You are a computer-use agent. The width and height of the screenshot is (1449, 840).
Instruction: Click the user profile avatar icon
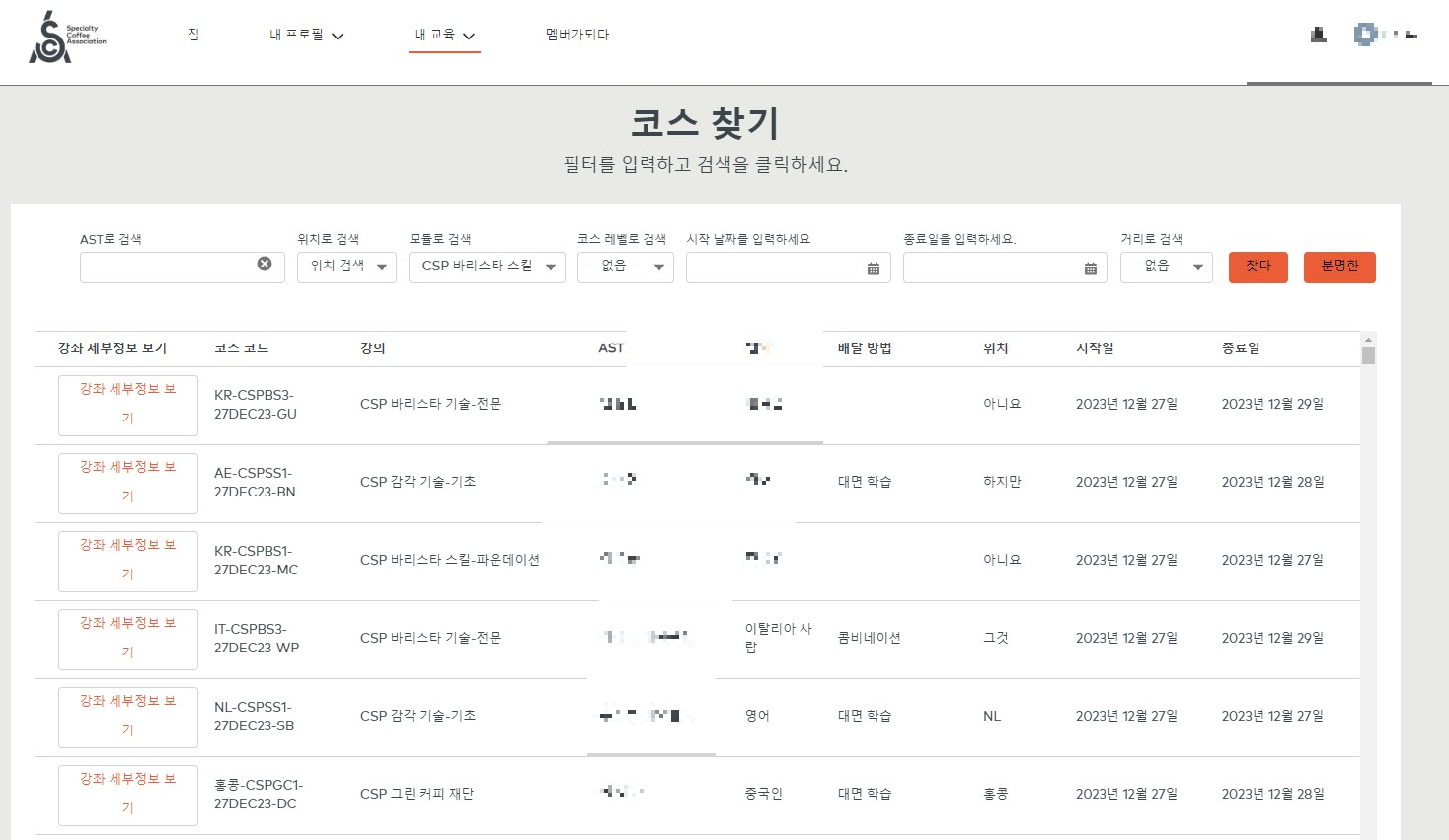[1365, 35]
